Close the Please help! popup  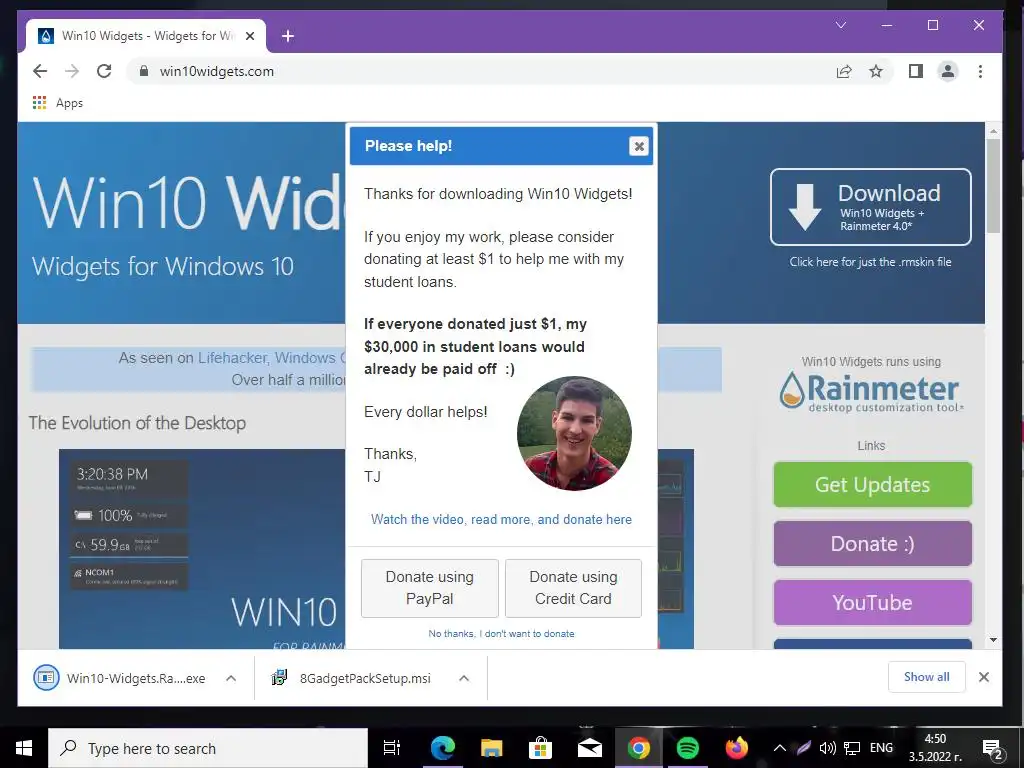[639, 146]
